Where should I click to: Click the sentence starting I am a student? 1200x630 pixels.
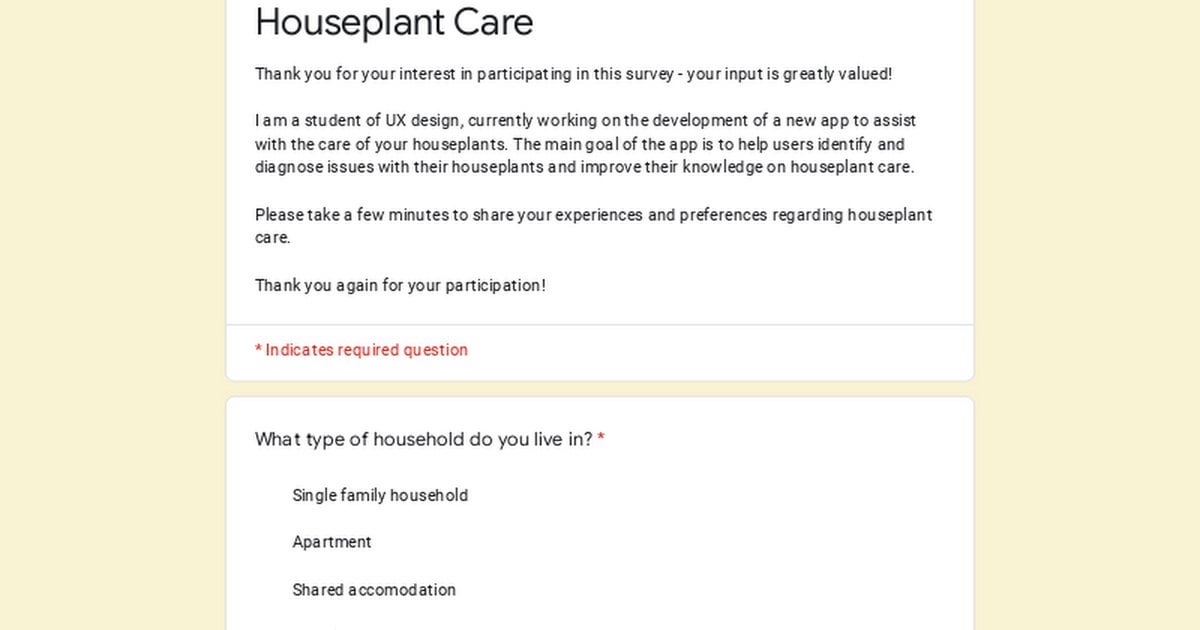(586, 144)
